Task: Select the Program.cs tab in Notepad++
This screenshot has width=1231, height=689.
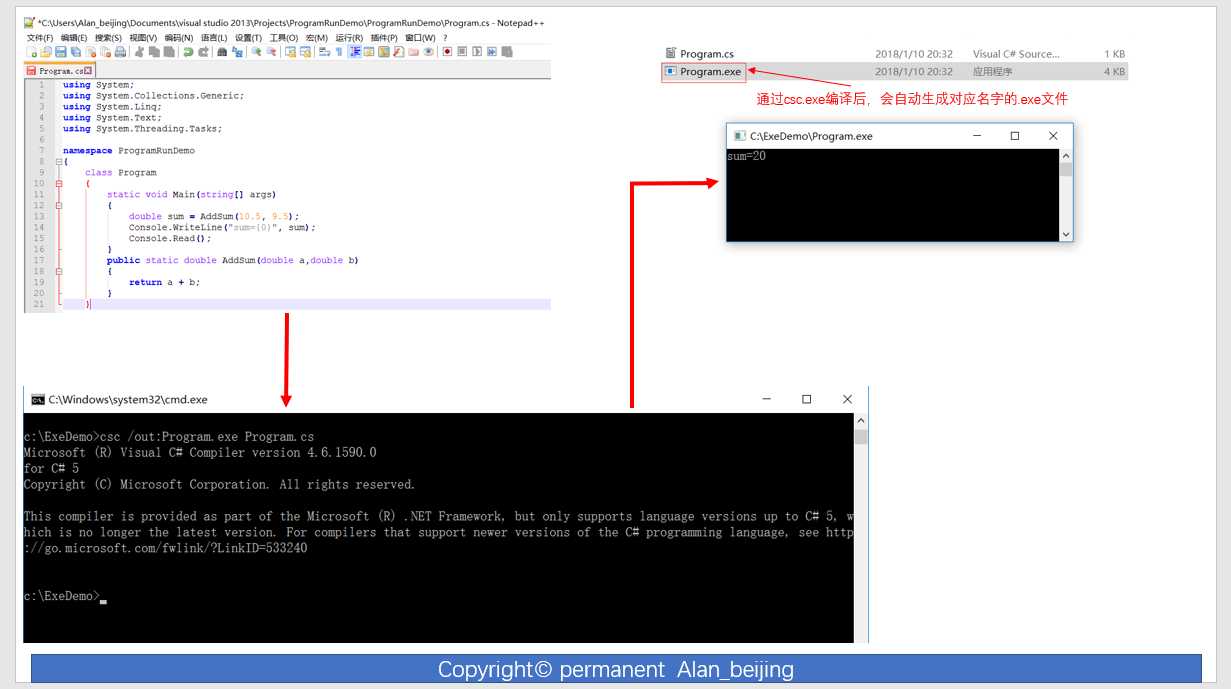Action: pos(59,71)
